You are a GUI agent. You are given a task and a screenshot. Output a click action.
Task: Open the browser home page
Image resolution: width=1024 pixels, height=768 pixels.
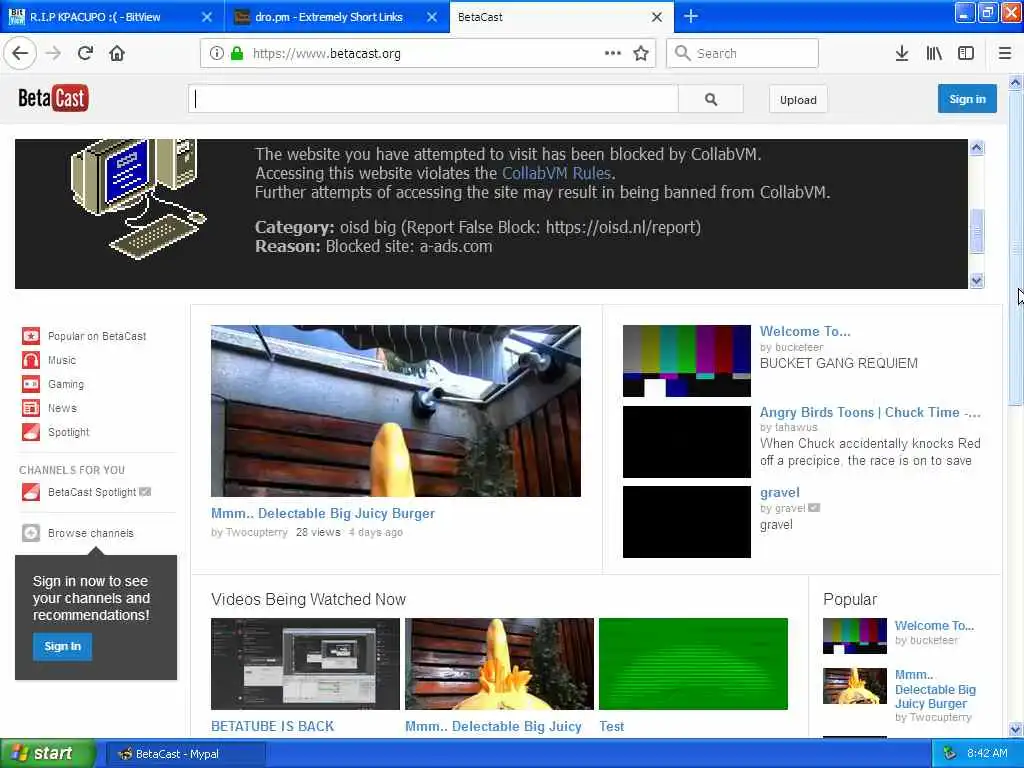pos(117,54)
